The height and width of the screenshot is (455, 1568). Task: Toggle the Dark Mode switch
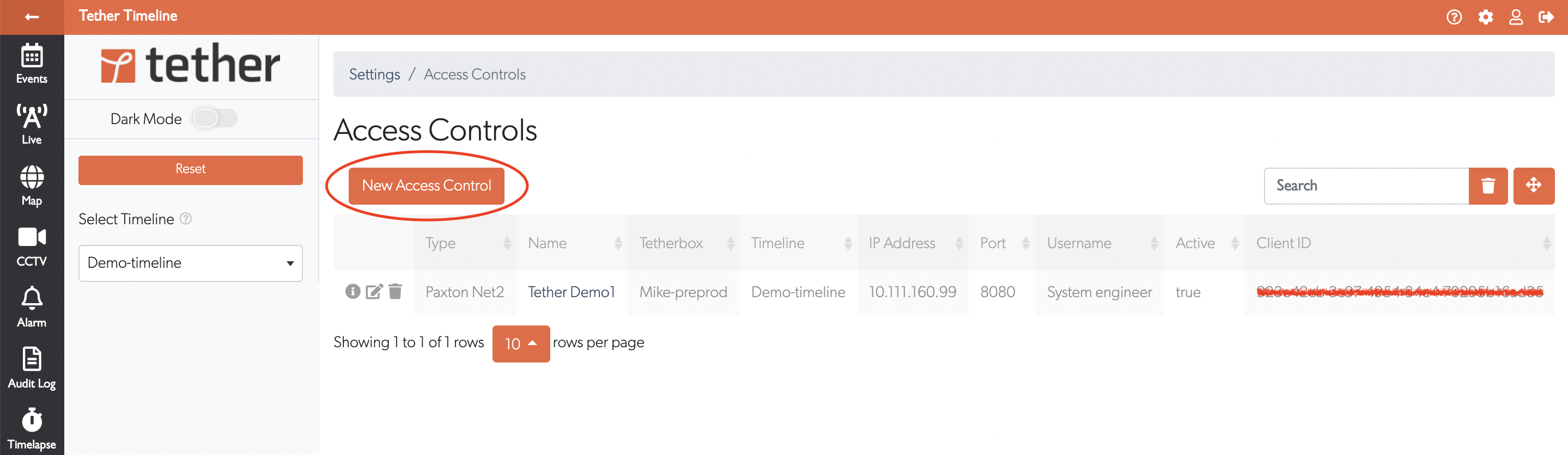tap(214, 119)
